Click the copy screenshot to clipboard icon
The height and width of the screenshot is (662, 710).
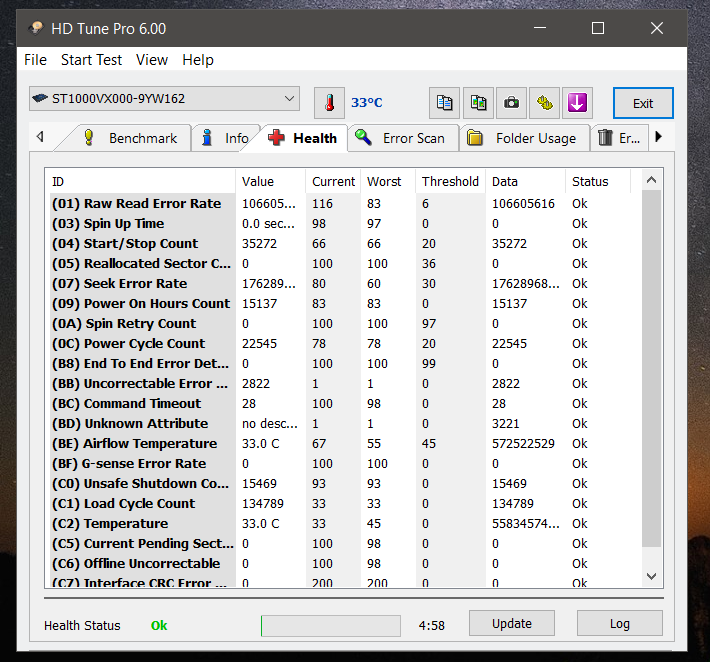pyautogui.click(x=478, y=103)
